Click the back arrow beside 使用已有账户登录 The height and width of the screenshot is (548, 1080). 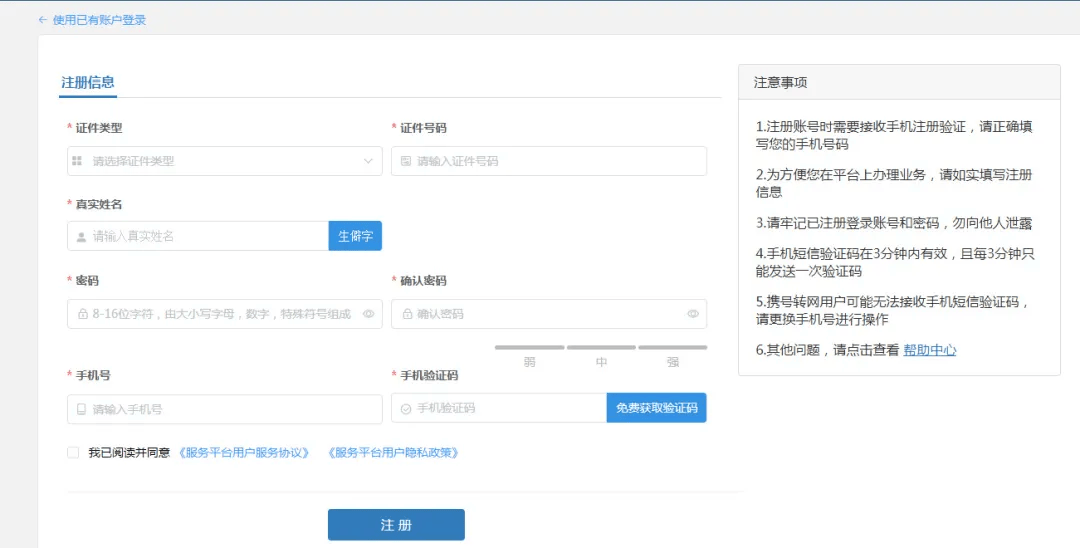click(x=42, y=20)
